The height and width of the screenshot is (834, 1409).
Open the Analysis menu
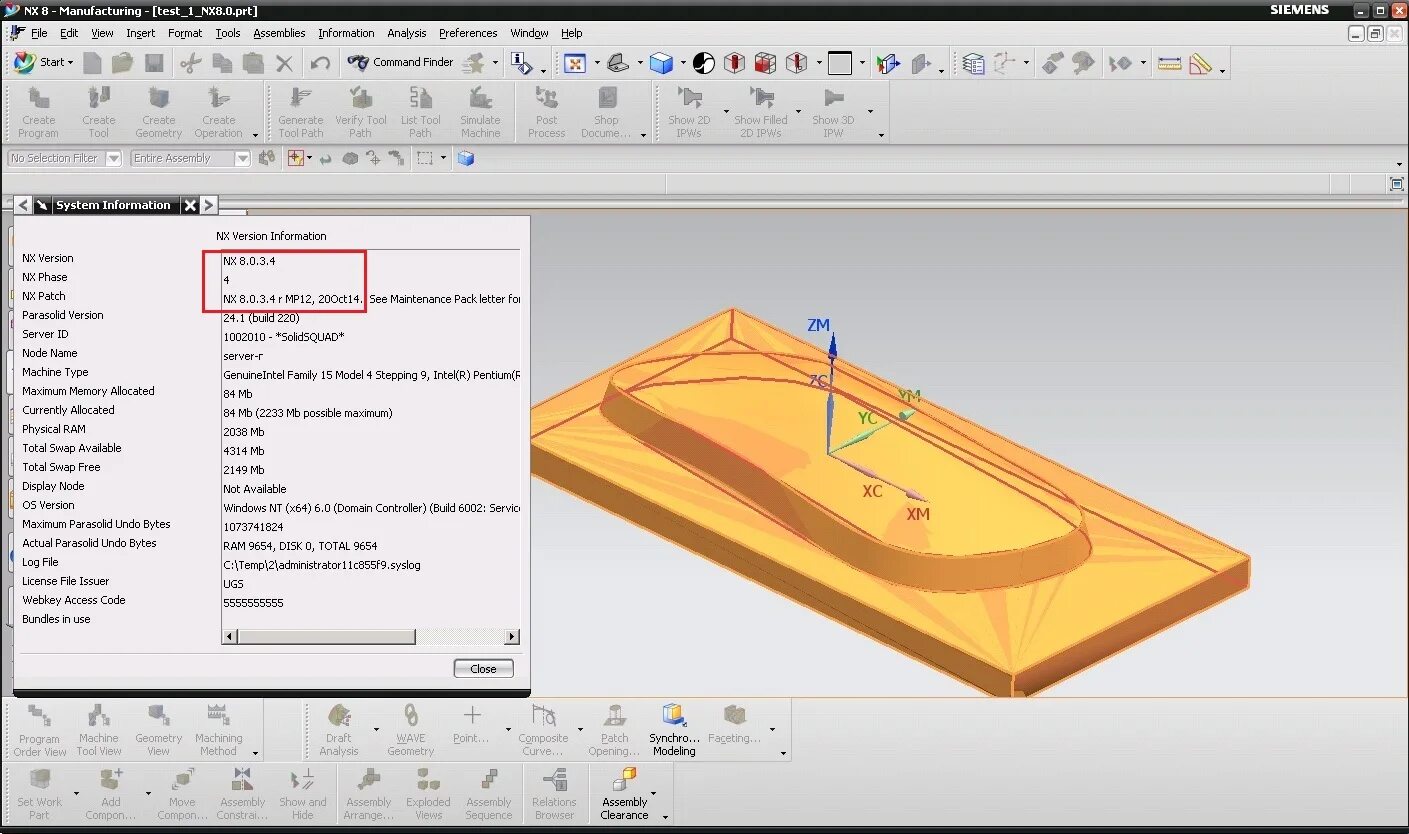coord(407,33)
